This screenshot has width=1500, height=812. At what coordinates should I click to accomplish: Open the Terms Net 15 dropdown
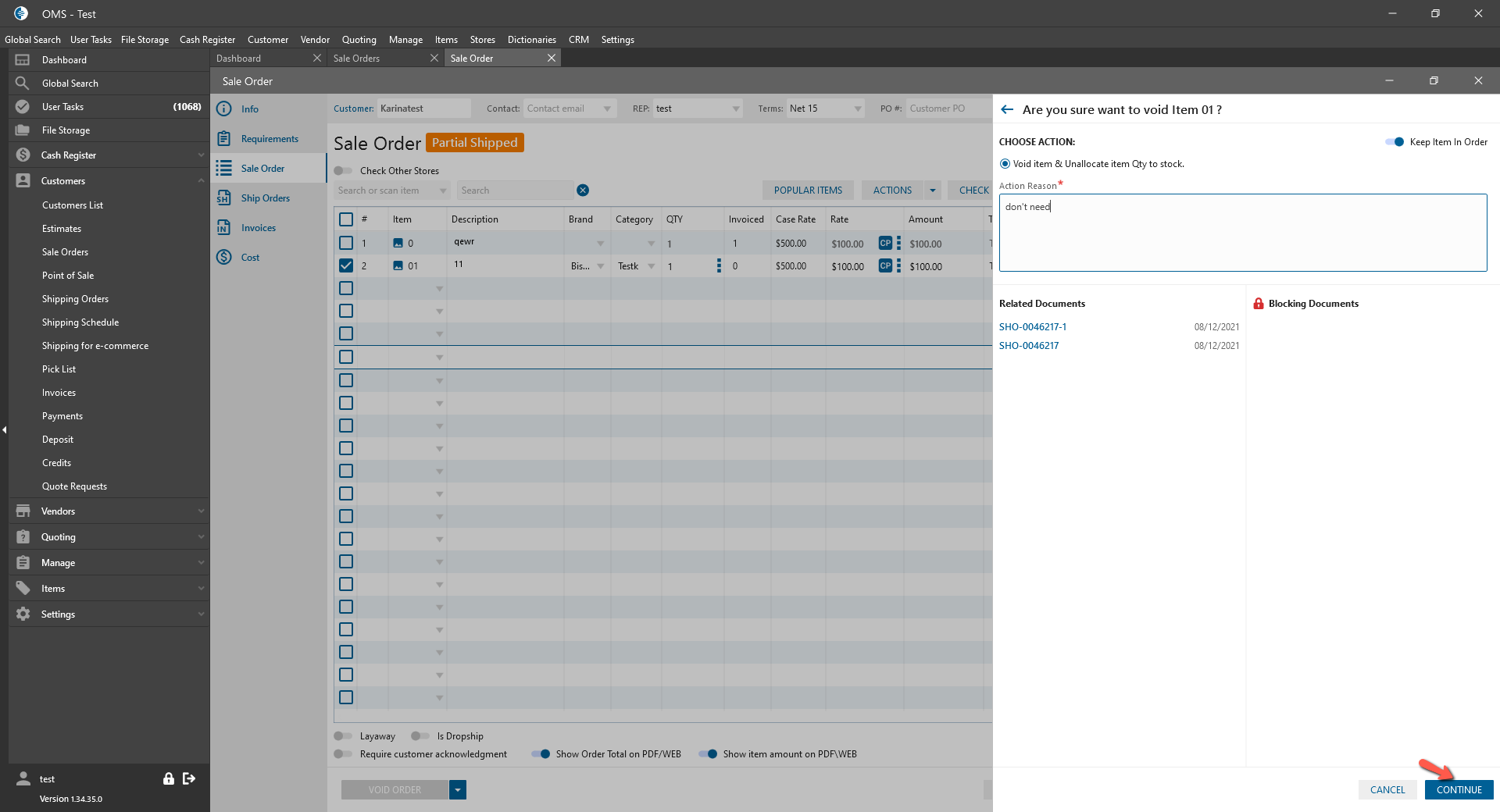(x=858, y=109)
